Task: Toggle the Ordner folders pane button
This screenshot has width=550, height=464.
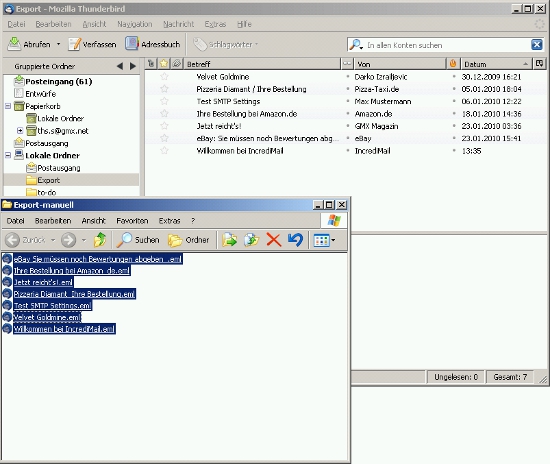Action: [188, 240]
